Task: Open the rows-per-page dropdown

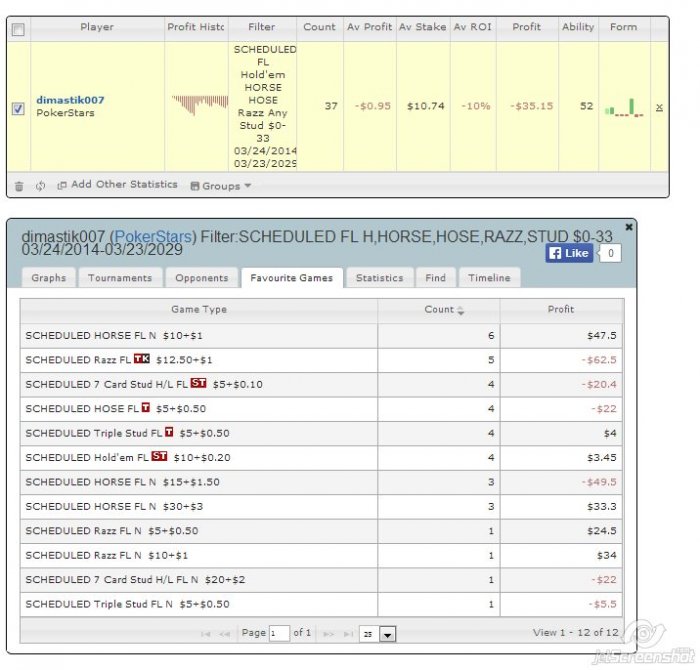Action: pyautogui.click(x=377, y=634)
